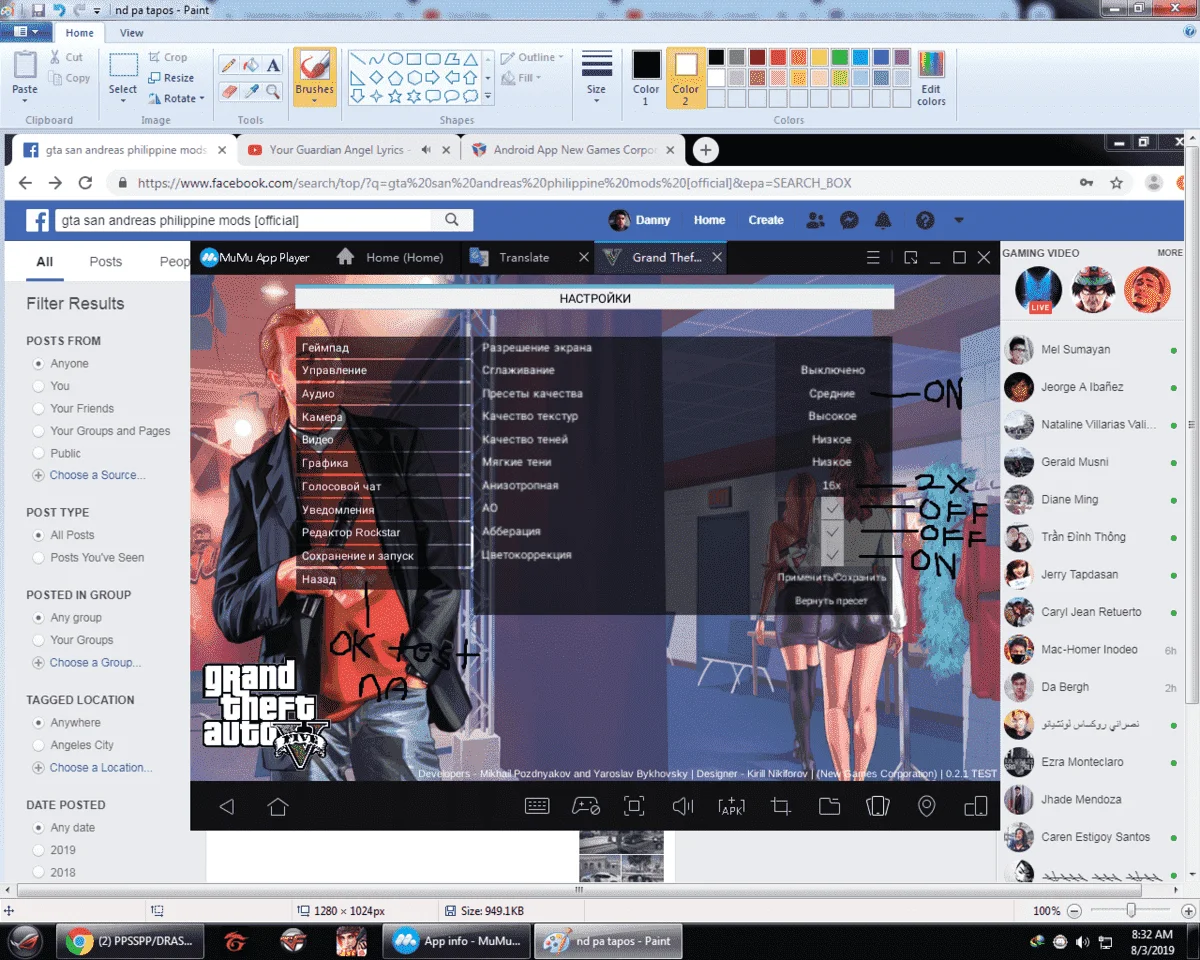Copy the current selection

[69, 78]
